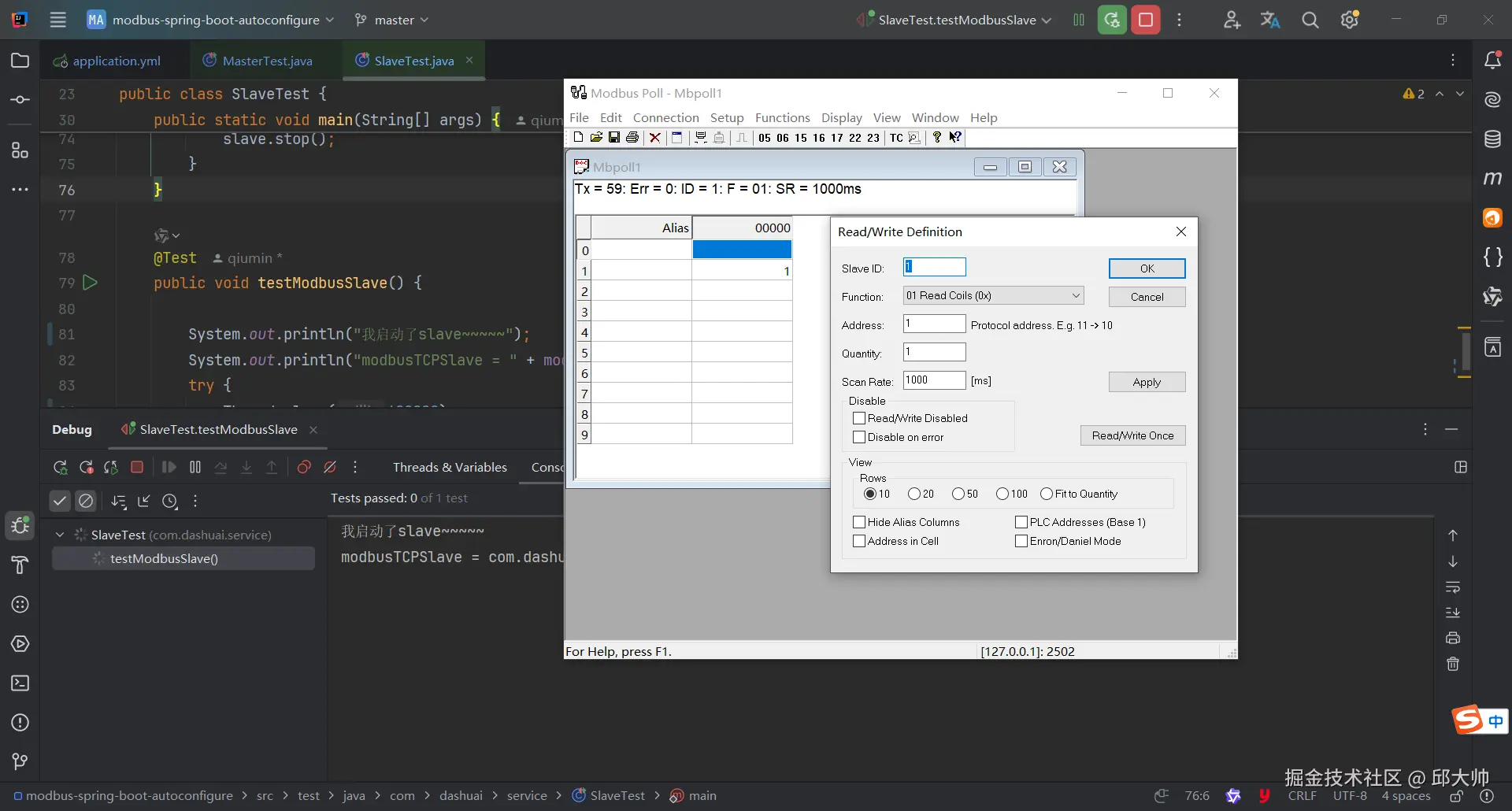This screenshot has height=811, width=1512.
Task: Run testModbusSlave using the gutter run icon
Action: (91, 283)
